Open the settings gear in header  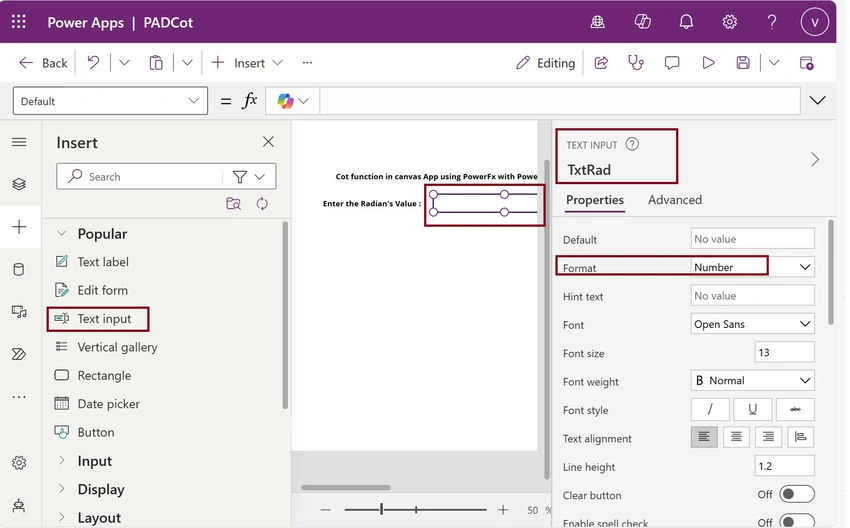730,22
